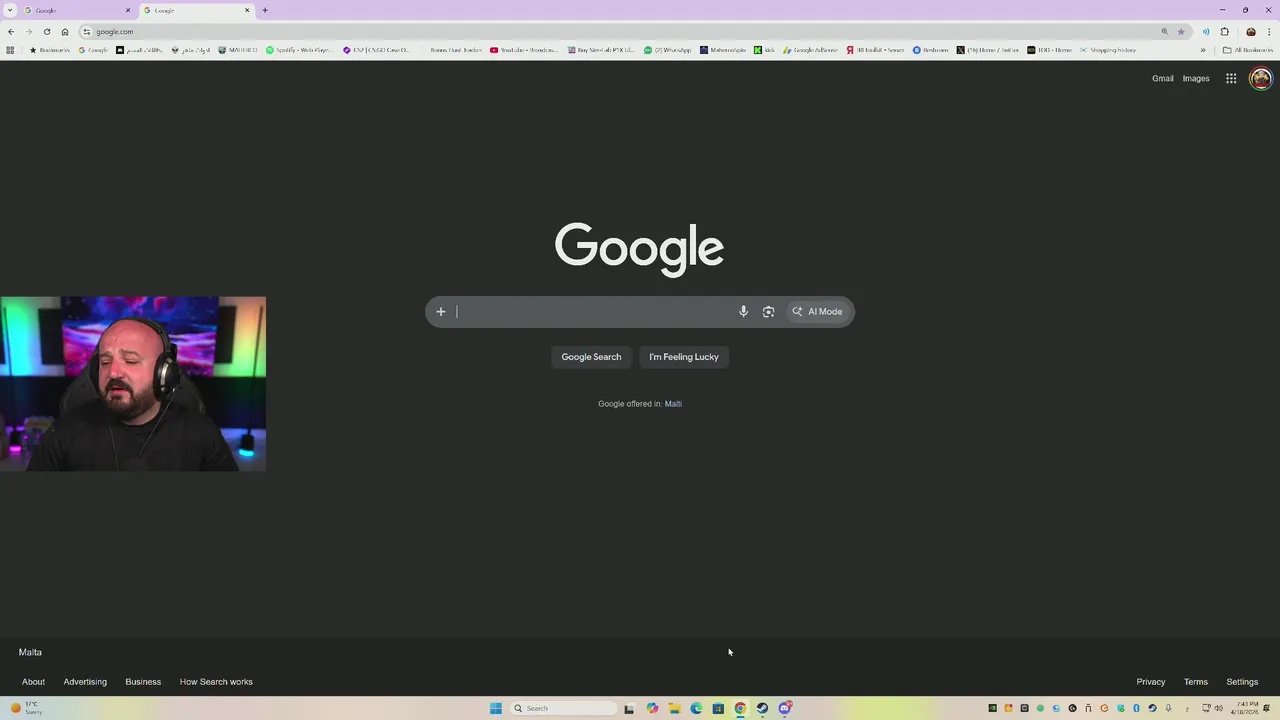Click the taskbar Search box
Screen dimensions: 1280x720
click(564, 708)
